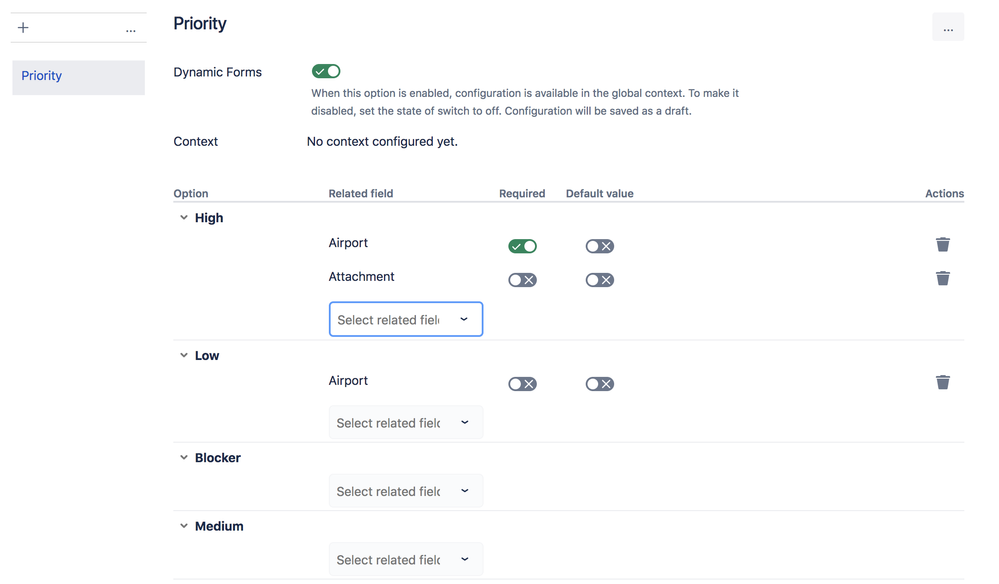Collapse the Medium option group

point(183,525)
